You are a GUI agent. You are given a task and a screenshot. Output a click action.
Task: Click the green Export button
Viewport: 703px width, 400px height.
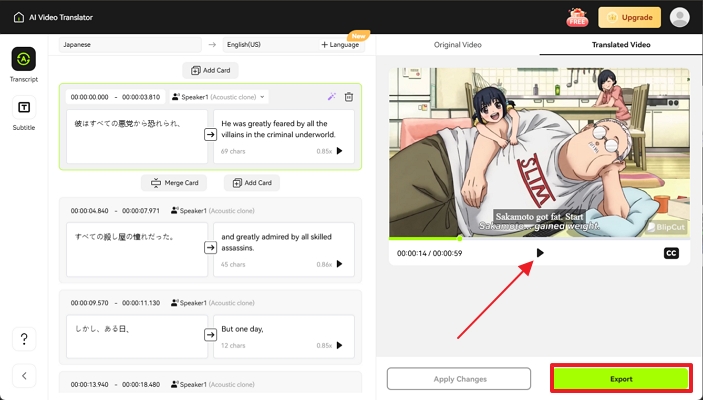coord(621,379)
